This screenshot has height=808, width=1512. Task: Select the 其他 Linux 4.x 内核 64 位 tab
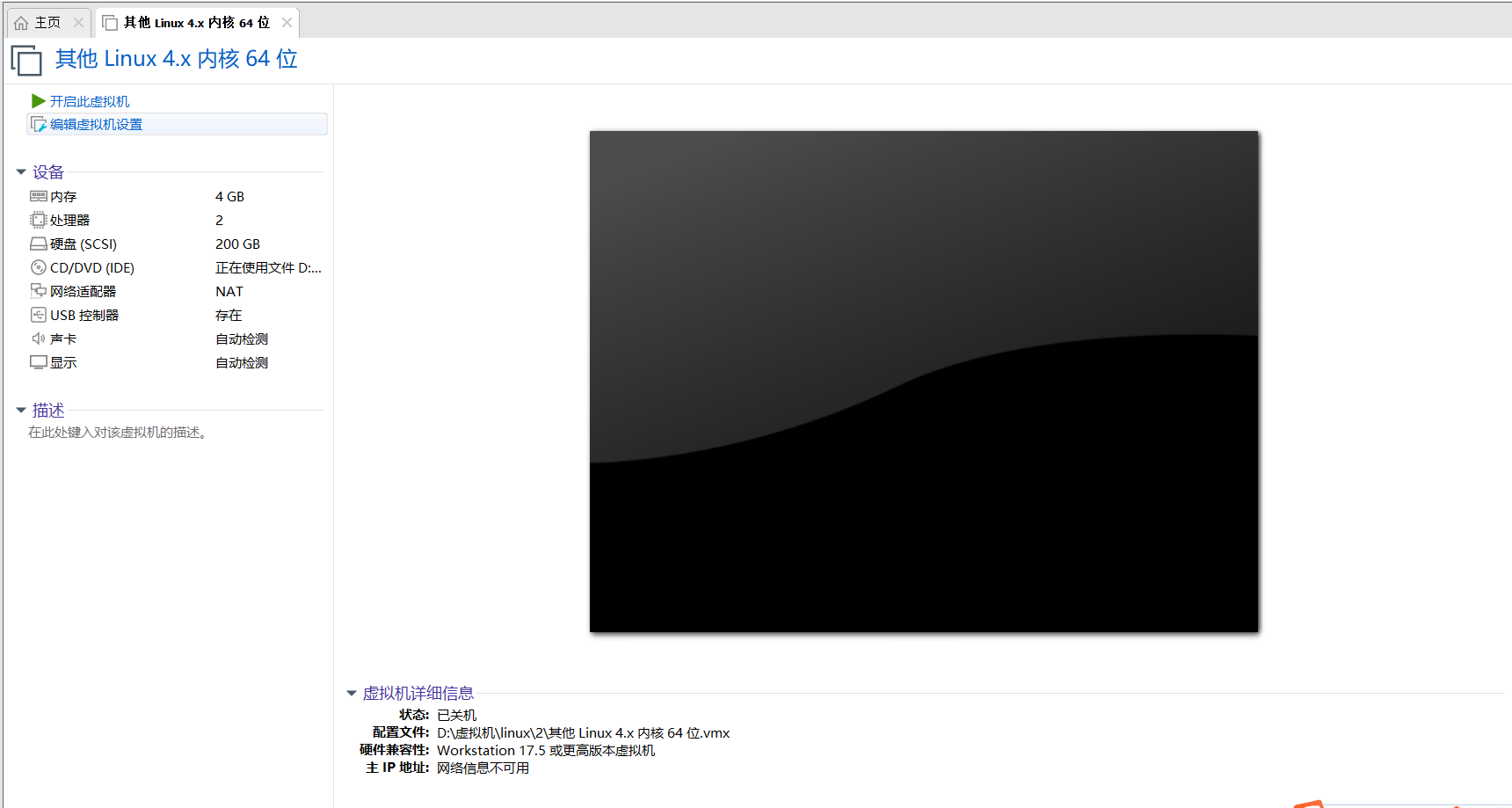point(196,23)
